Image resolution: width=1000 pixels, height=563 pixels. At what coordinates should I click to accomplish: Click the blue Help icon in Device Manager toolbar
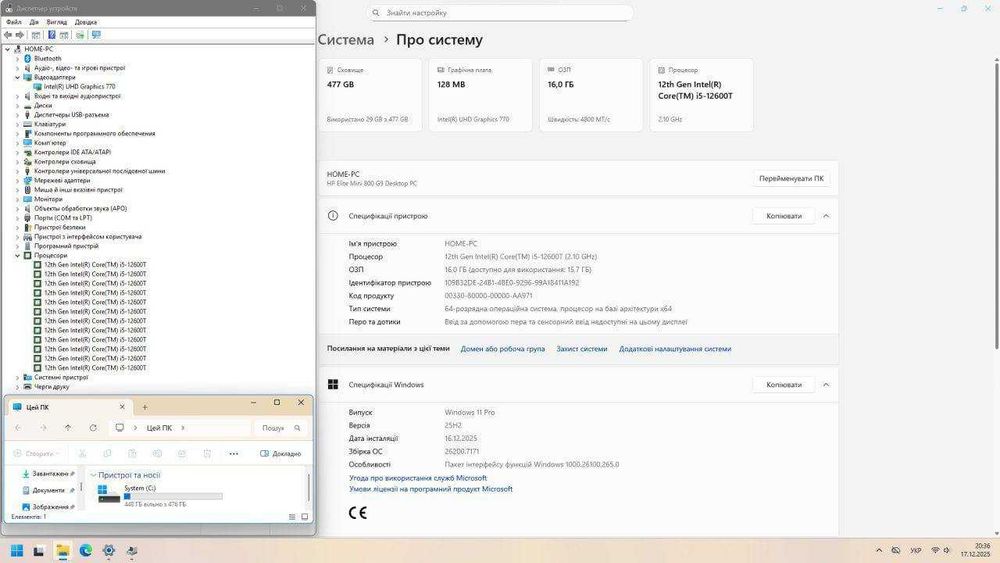click(x=52, y=35)
